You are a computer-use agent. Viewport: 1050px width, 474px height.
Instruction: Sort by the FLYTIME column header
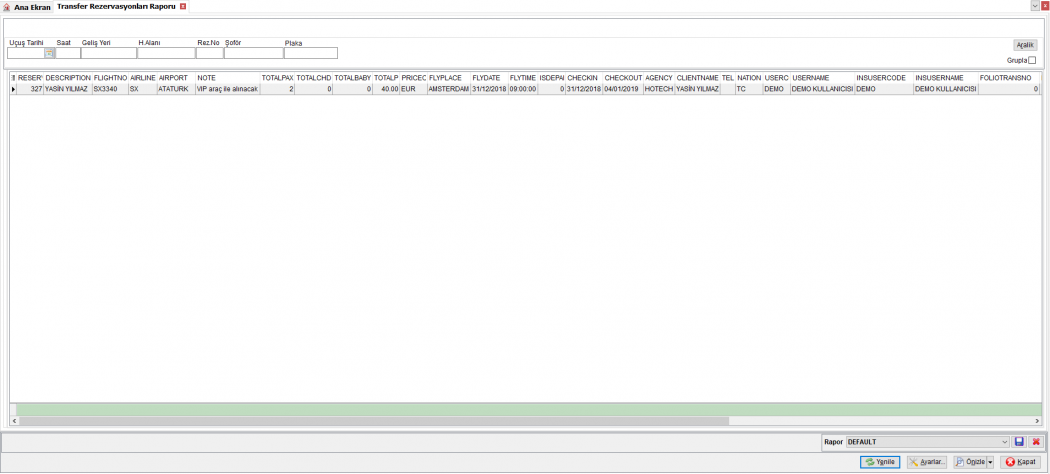pyautogui.click(x=522, y=78)
